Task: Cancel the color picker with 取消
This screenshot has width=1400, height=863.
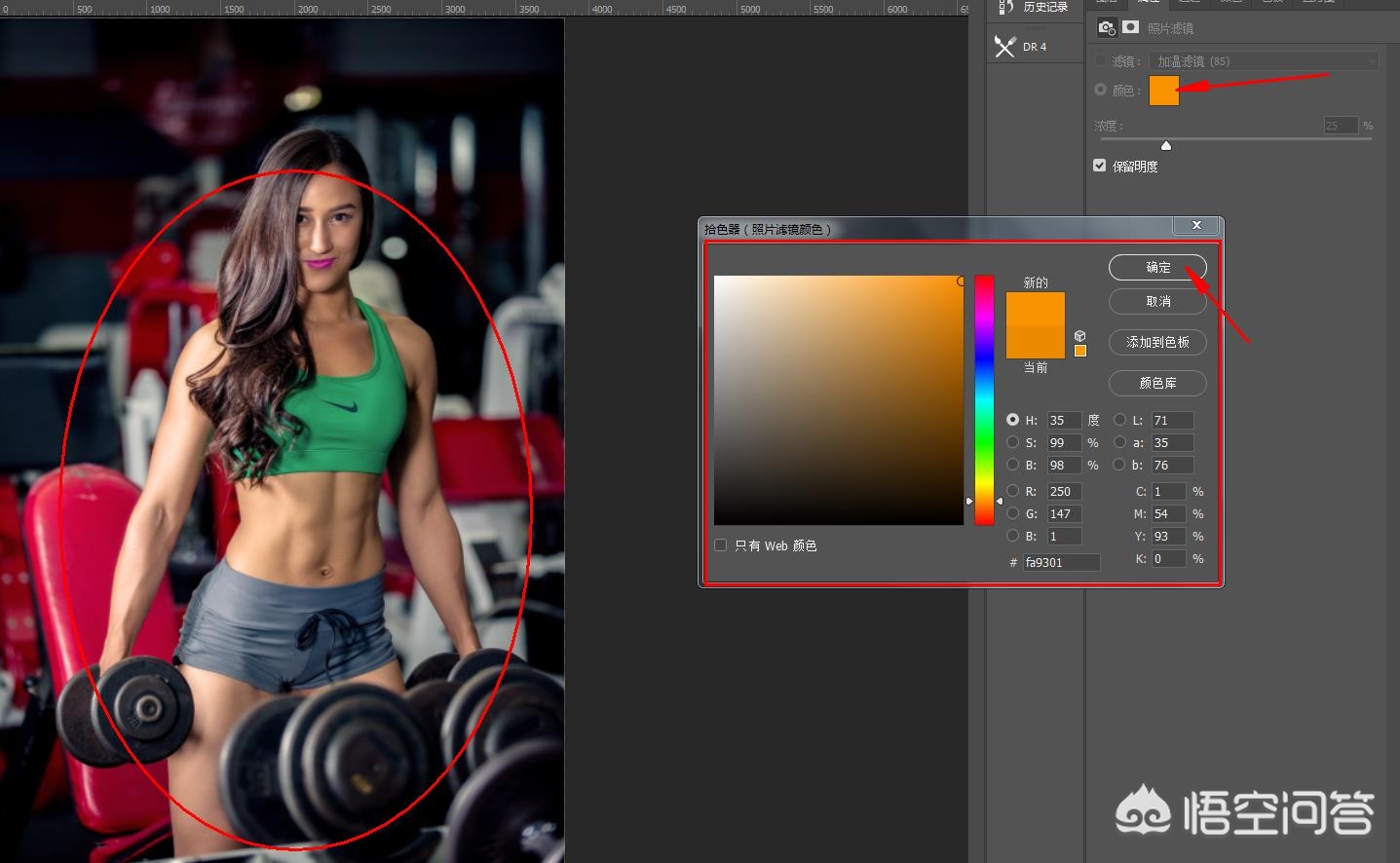Action: coord(1157,302)
